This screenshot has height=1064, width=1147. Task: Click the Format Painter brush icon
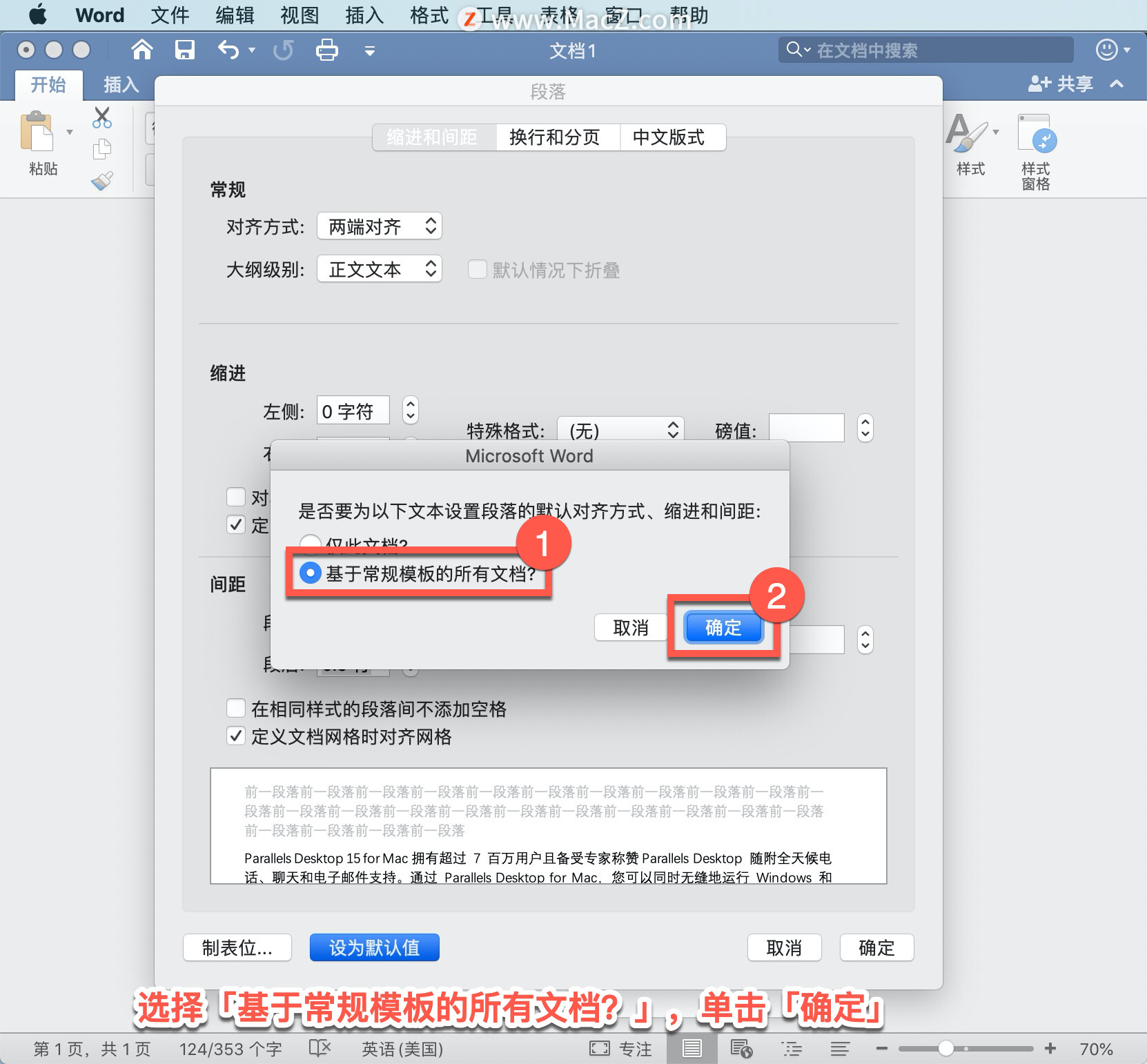click(x=101, y=180)
